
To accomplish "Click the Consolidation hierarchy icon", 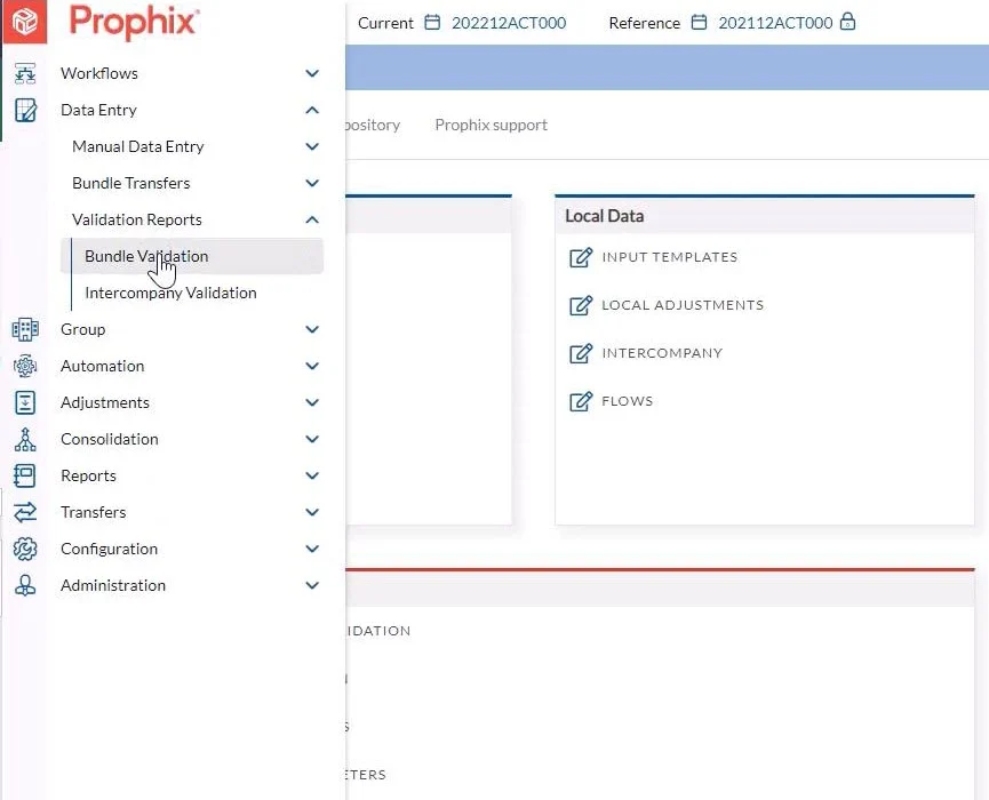I will click(25, 439).
